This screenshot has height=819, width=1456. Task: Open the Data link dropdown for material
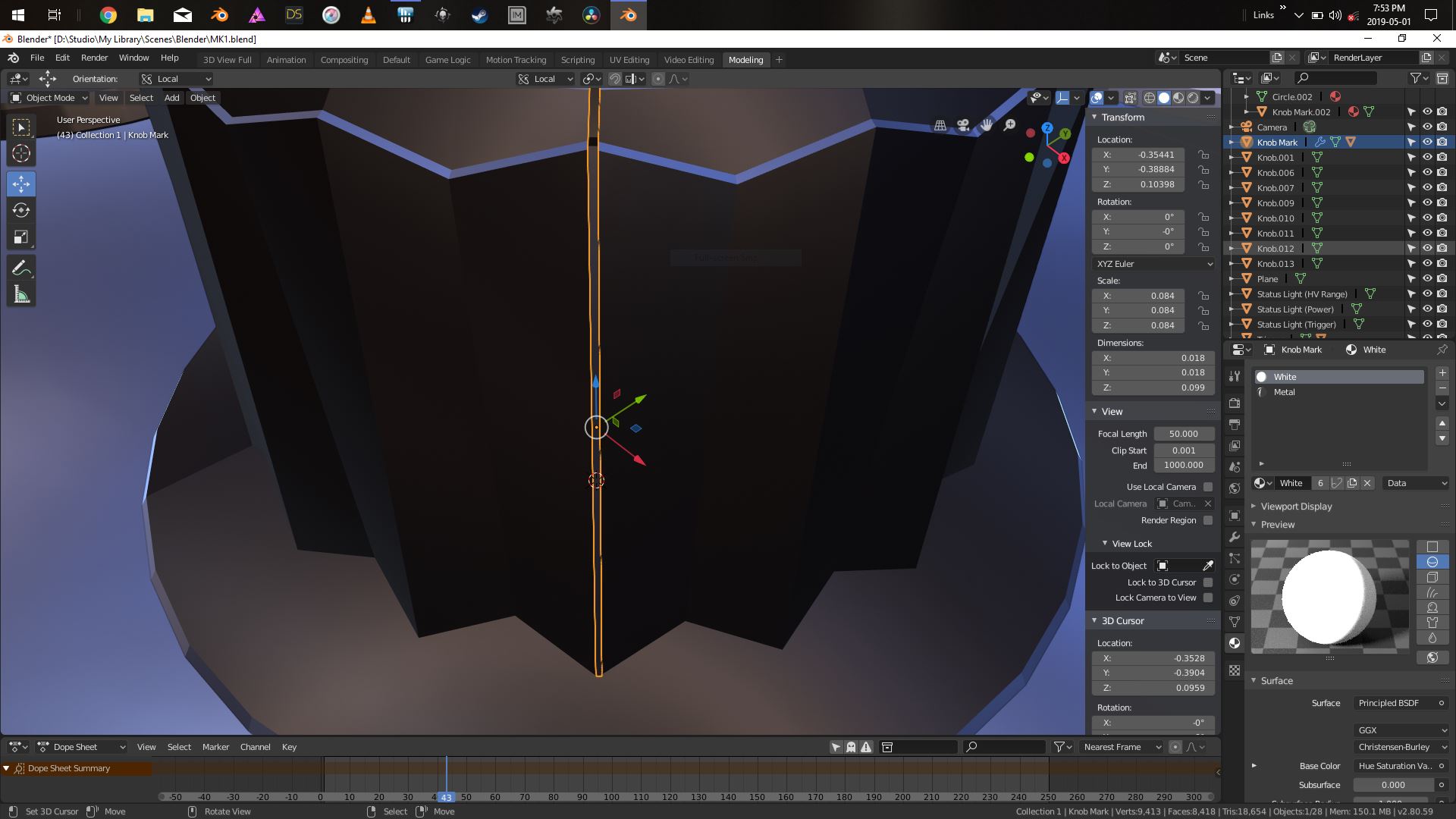[x=1415, y=483]
